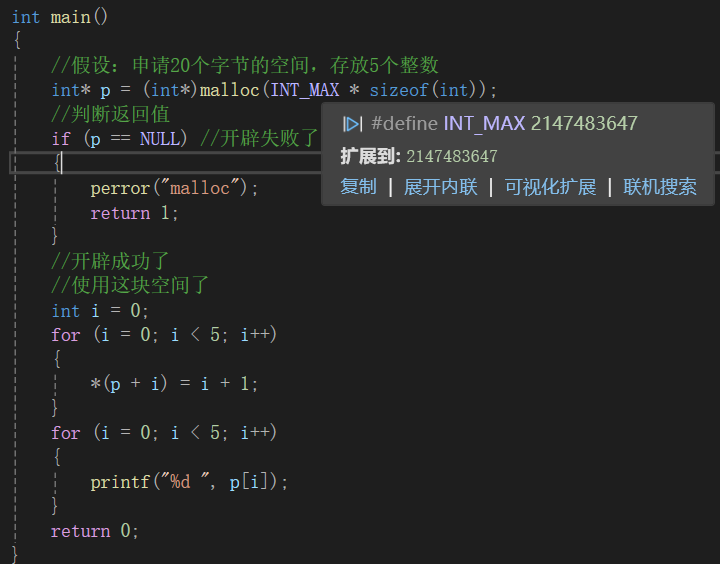This screenshot has width=720, height=564.
Task: Click the malloc function name
Action: point(230,90)
